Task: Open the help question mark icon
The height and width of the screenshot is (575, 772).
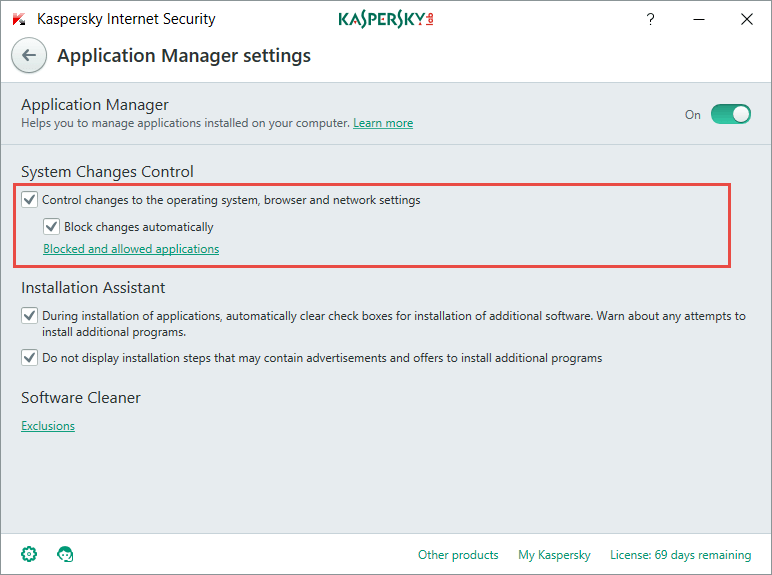Action: [x=650, y=19]
